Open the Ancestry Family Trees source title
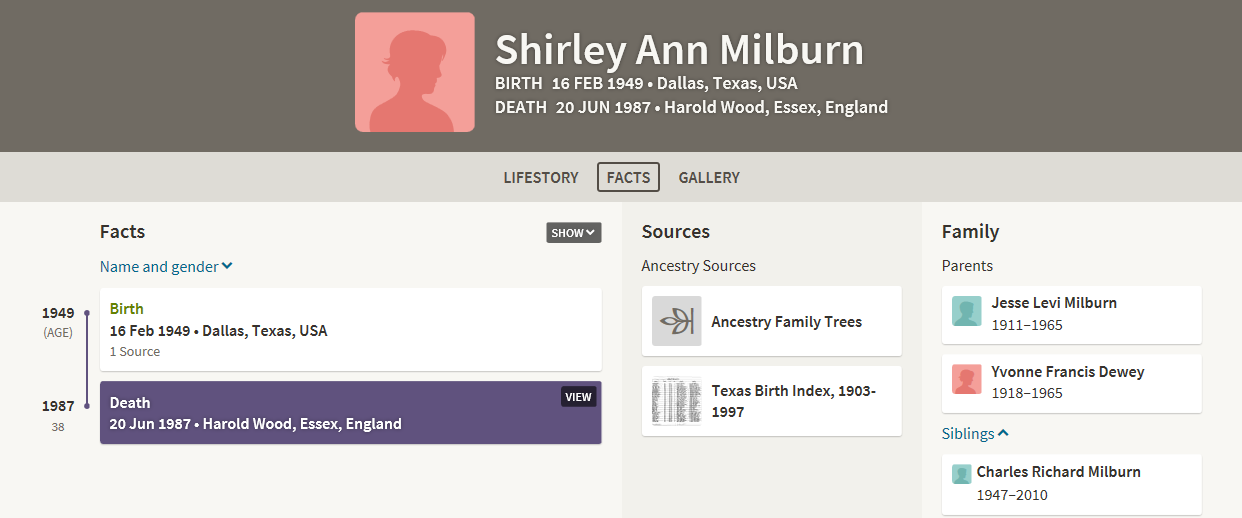This screenshot has height=518, width=1242. point(786,322)
